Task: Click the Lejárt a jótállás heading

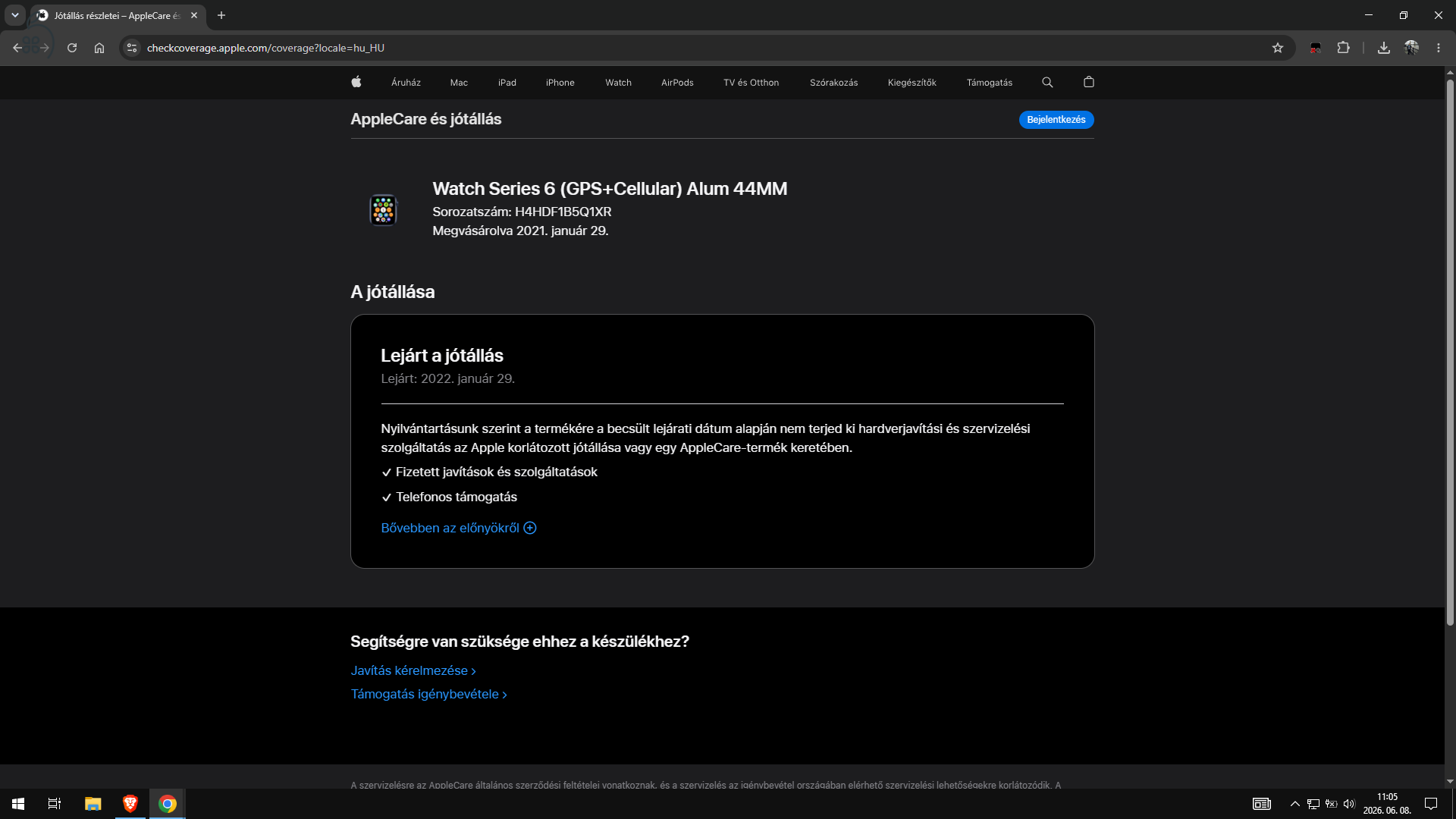Action: click(x=442, y=355)
